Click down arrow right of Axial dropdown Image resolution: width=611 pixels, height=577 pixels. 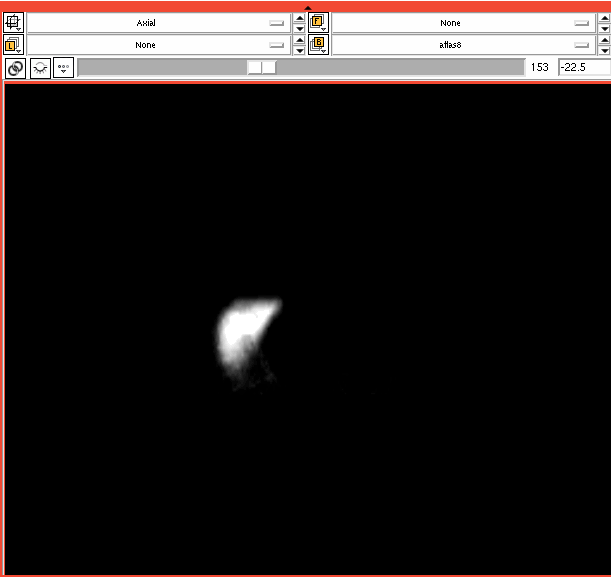pyautogui.click(x=299, y=28)
